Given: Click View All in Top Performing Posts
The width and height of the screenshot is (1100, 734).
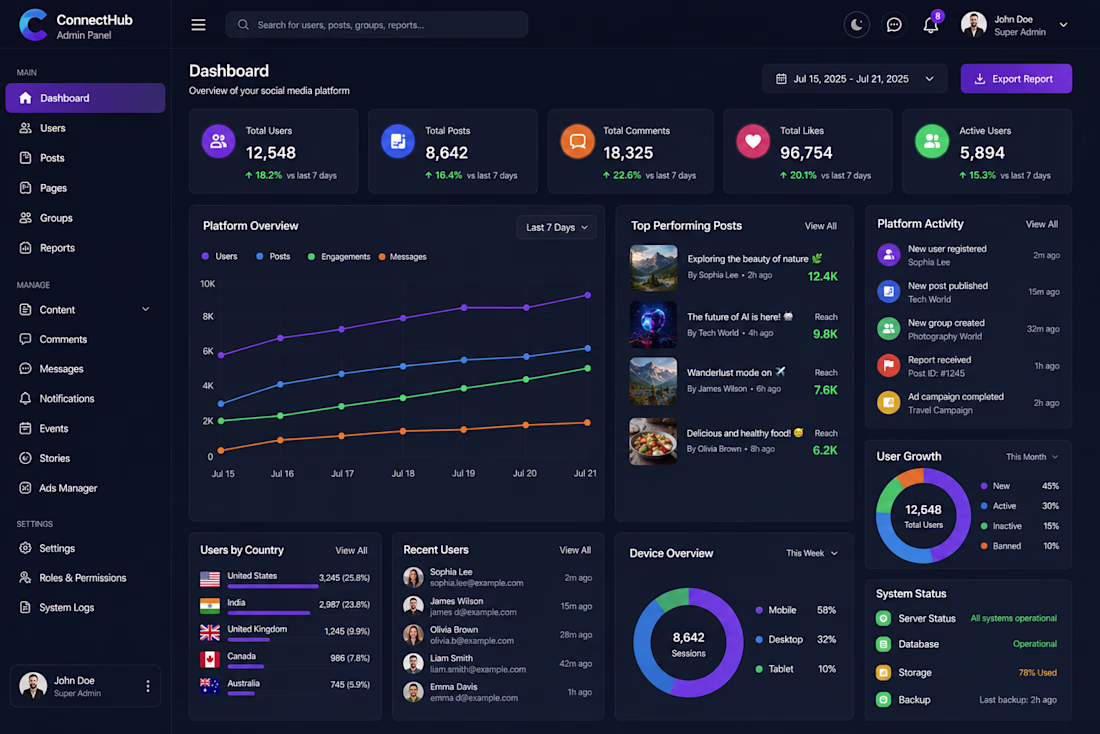Looking at the screenshot, I should click(x=820, y=226).
